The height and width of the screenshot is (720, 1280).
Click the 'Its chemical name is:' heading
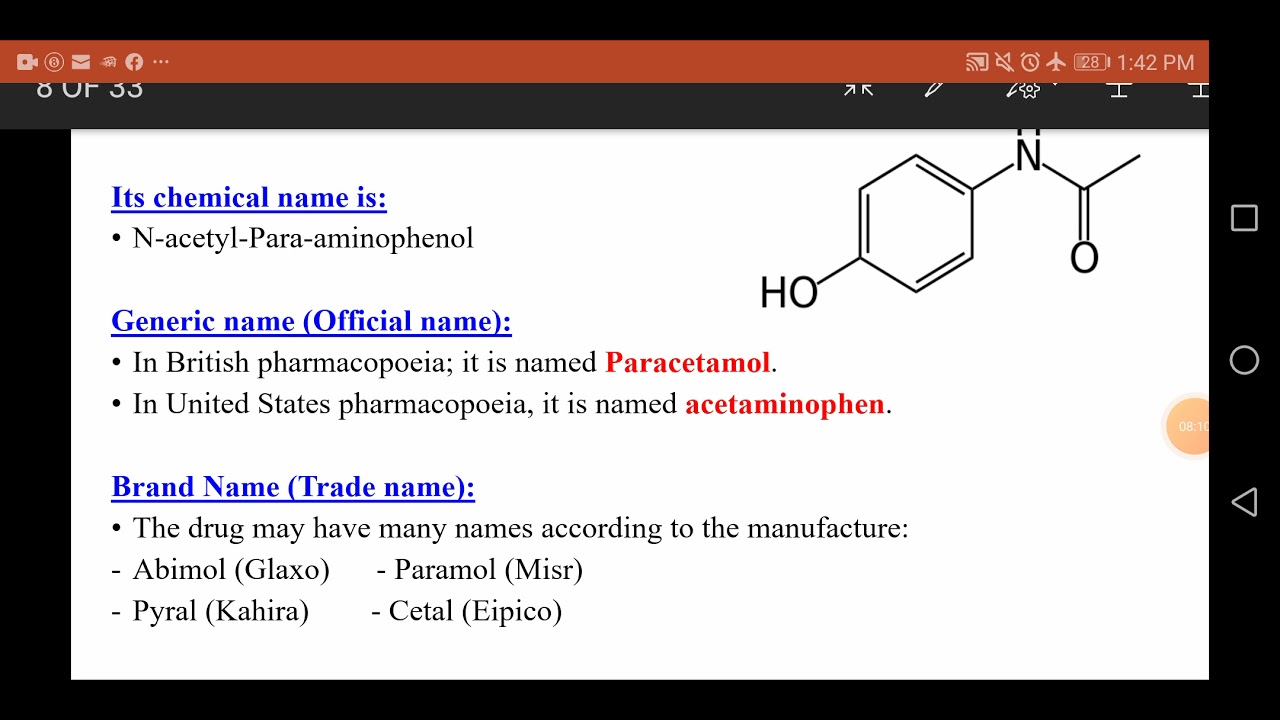249,197
